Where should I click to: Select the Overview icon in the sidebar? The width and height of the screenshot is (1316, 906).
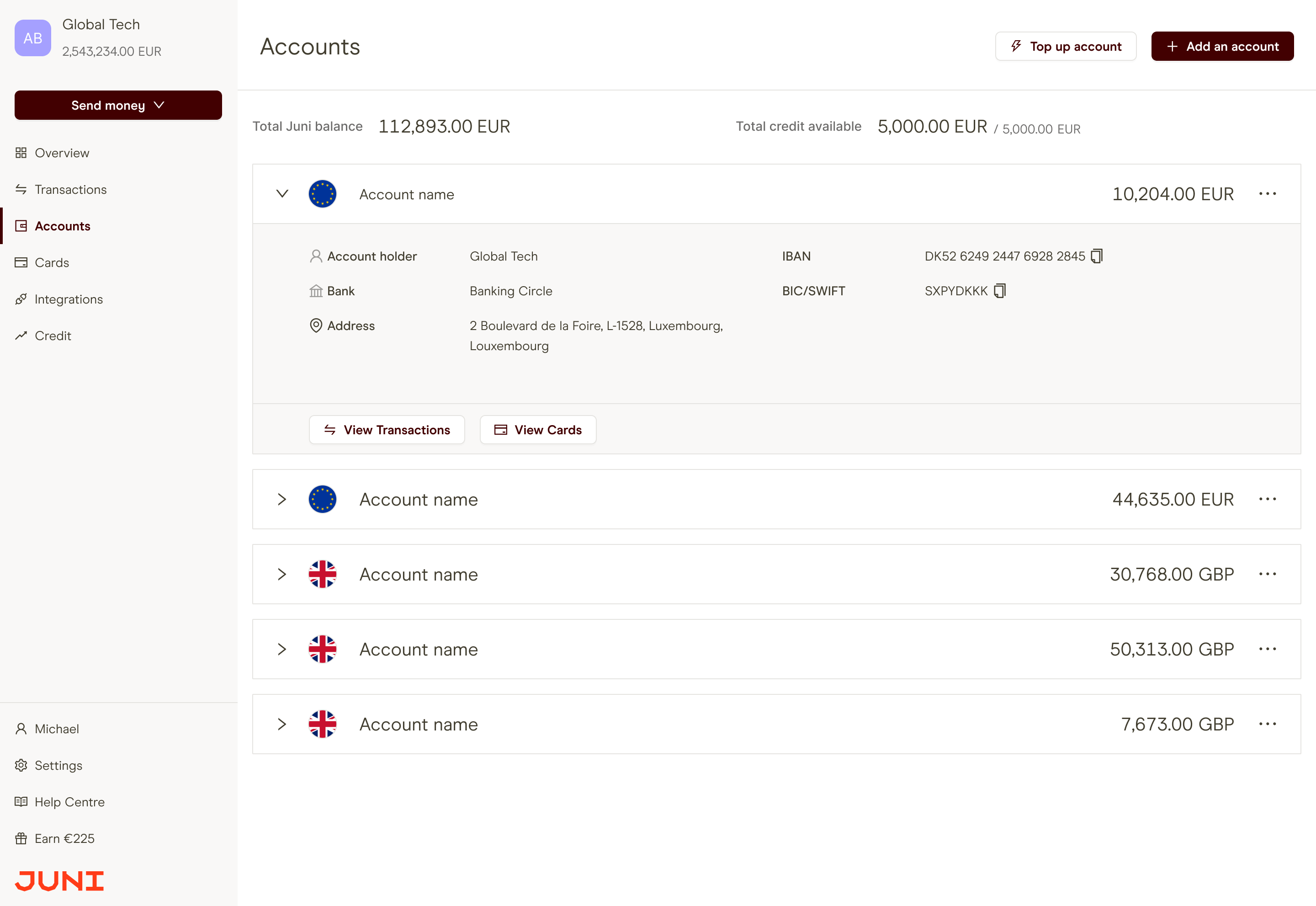coord(21,152)
